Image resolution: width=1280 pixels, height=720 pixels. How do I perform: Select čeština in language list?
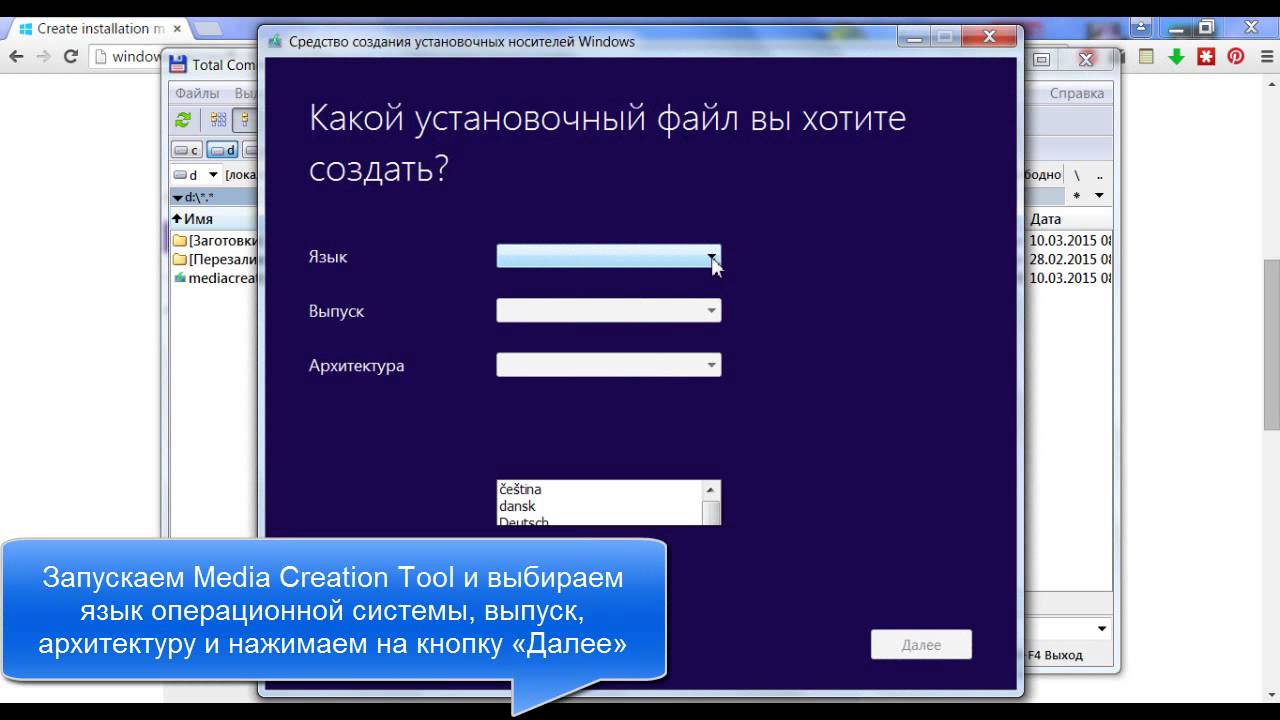click(x=599, y=489)
